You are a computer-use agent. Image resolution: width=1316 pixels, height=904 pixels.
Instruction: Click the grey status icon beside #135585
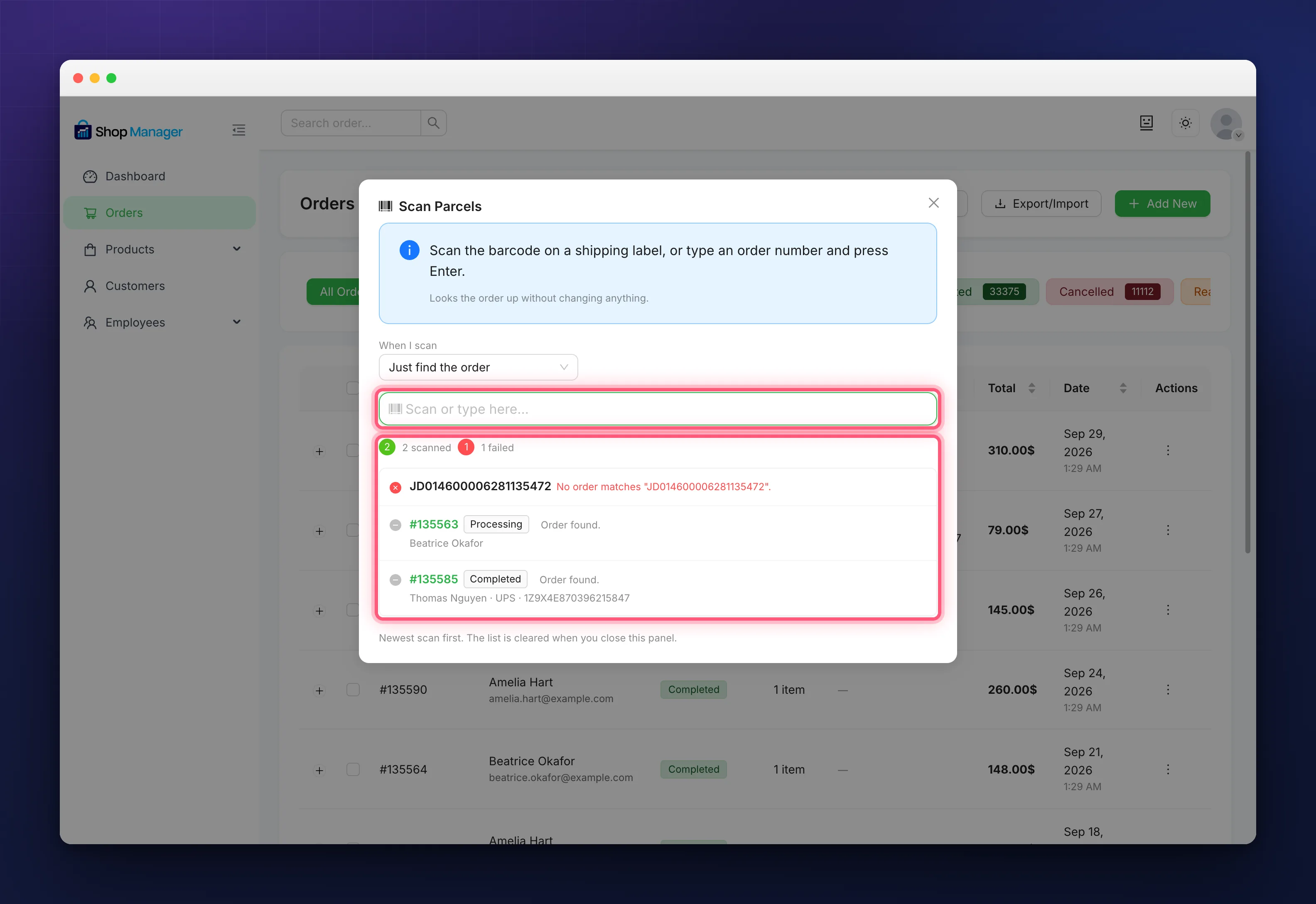395,580
